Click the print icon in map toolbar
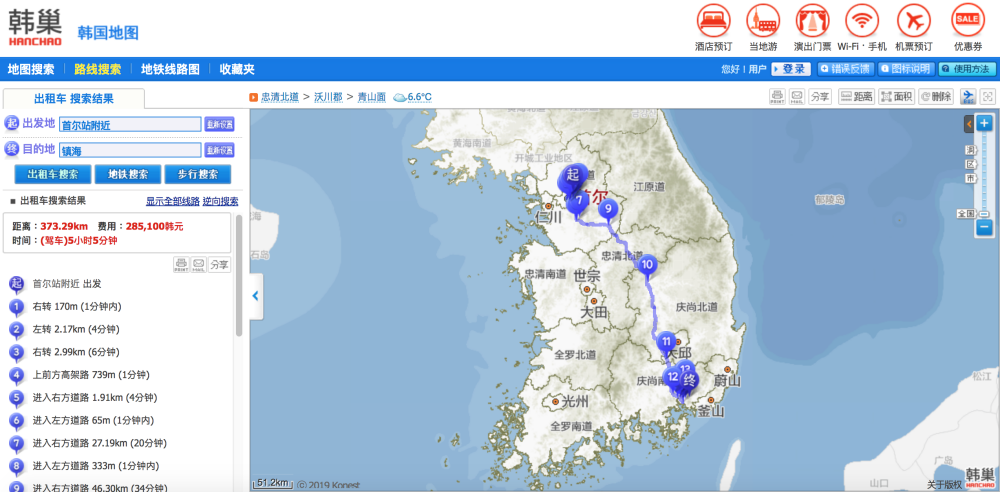The image size is (1000, 492). (777, 97)
